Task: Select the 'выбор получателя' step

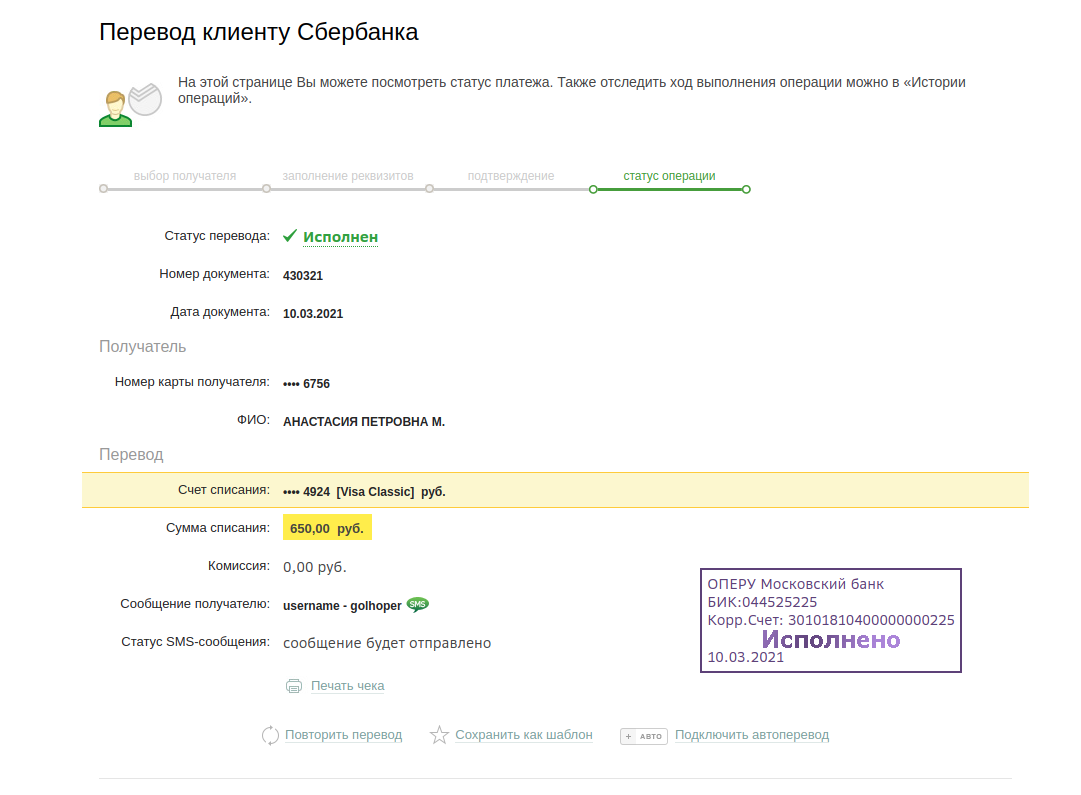Action: (x=185, y=176)
